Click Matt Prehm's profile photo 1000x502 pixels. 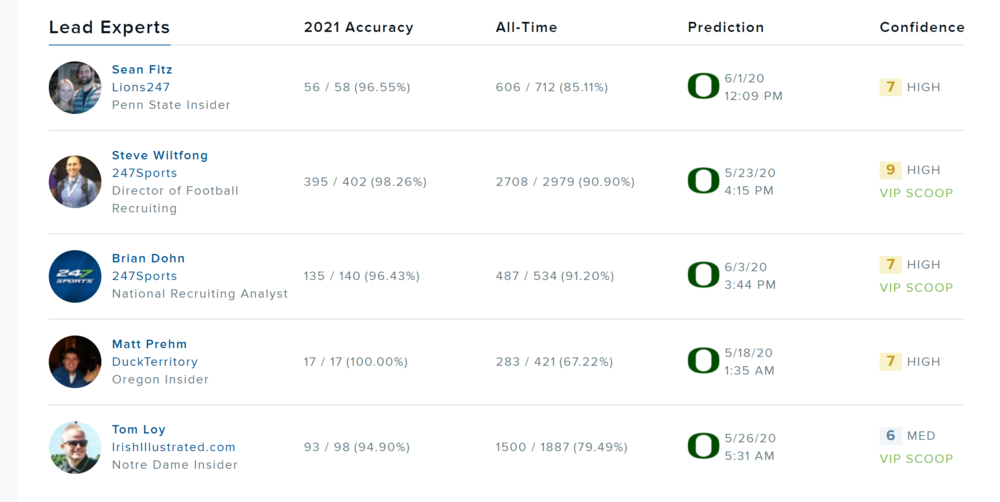coord(75,361)
